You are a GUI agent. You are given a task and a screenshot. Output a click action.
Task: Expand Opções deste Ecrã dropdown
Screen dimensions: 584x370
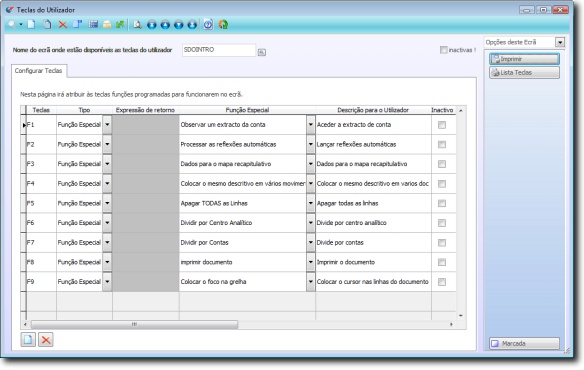560,42
